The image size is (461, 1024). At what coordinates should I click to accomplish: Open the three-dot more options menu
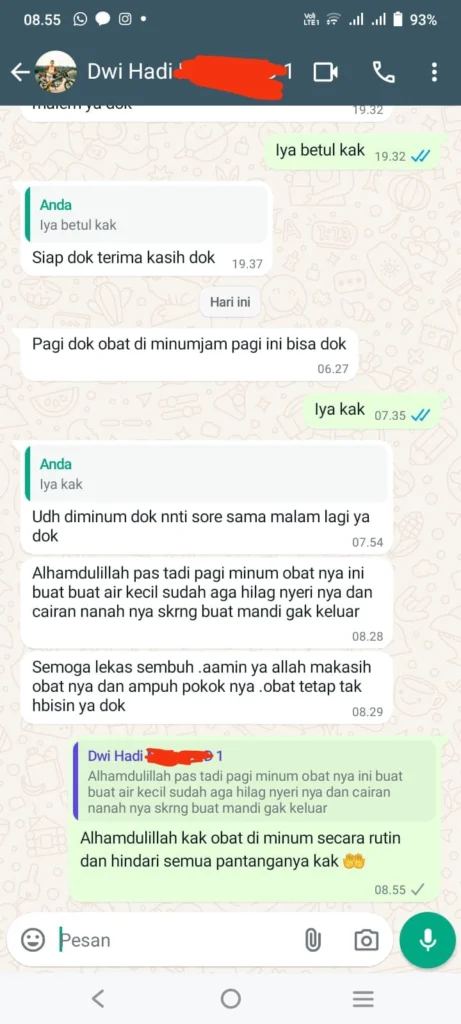click(434, 72)
